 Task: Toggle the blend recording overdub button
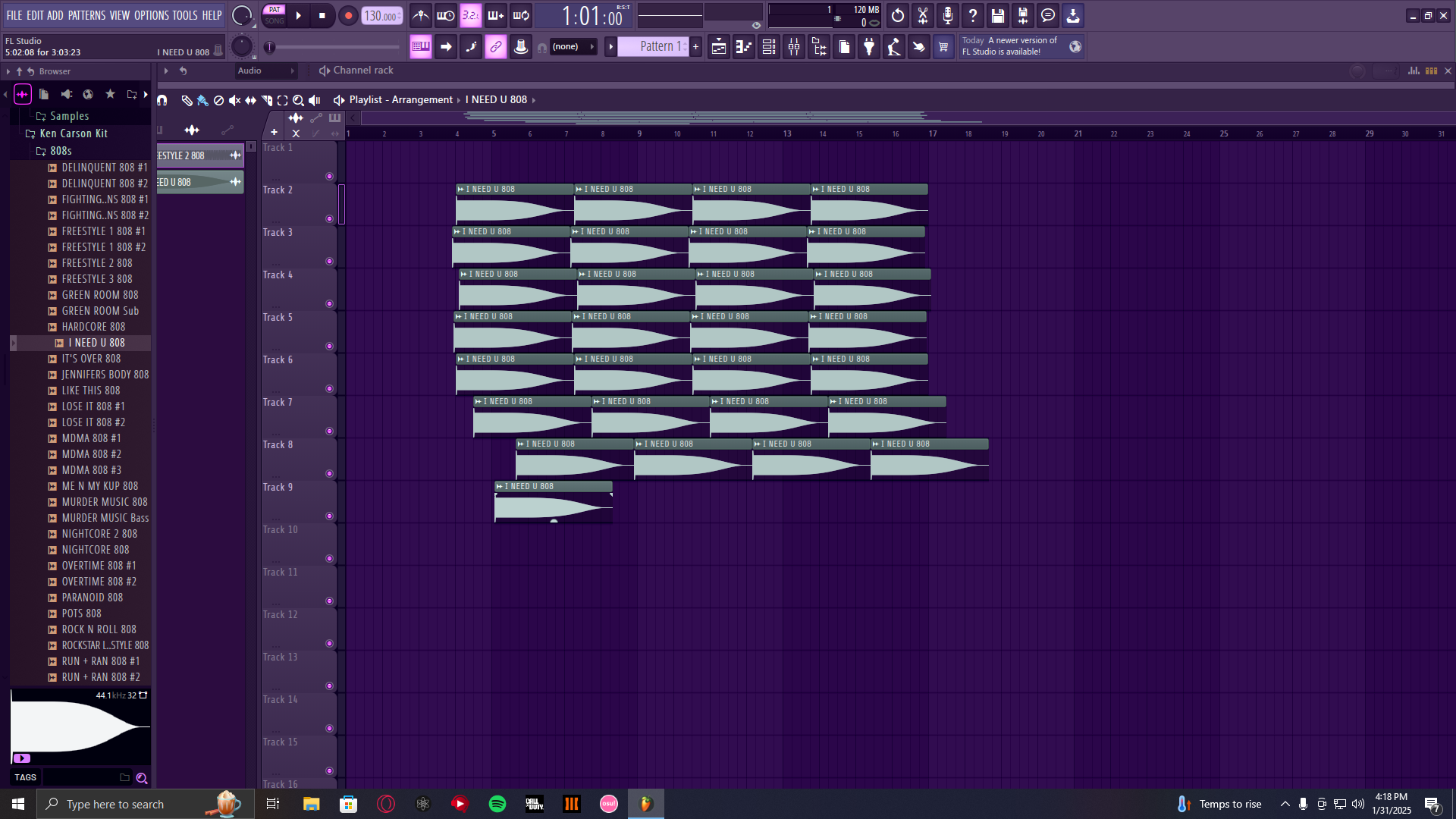pyautogui.click(x=496, y=15)
